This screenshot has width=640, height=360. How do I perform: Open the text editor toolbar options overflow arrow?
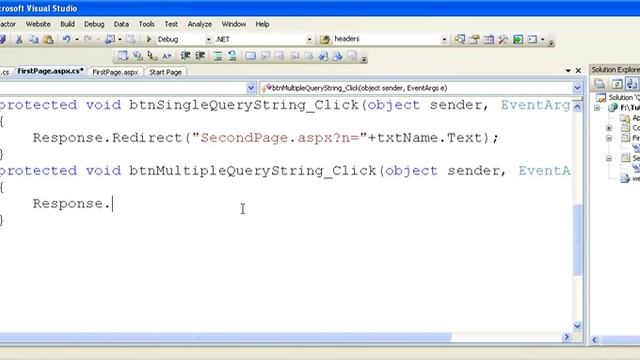(364, 59)
